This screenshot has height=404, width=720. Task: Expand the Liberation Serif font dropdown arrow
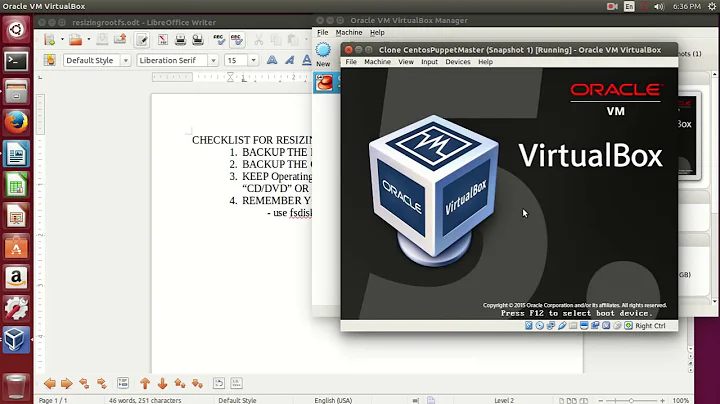tap(213, 60)
